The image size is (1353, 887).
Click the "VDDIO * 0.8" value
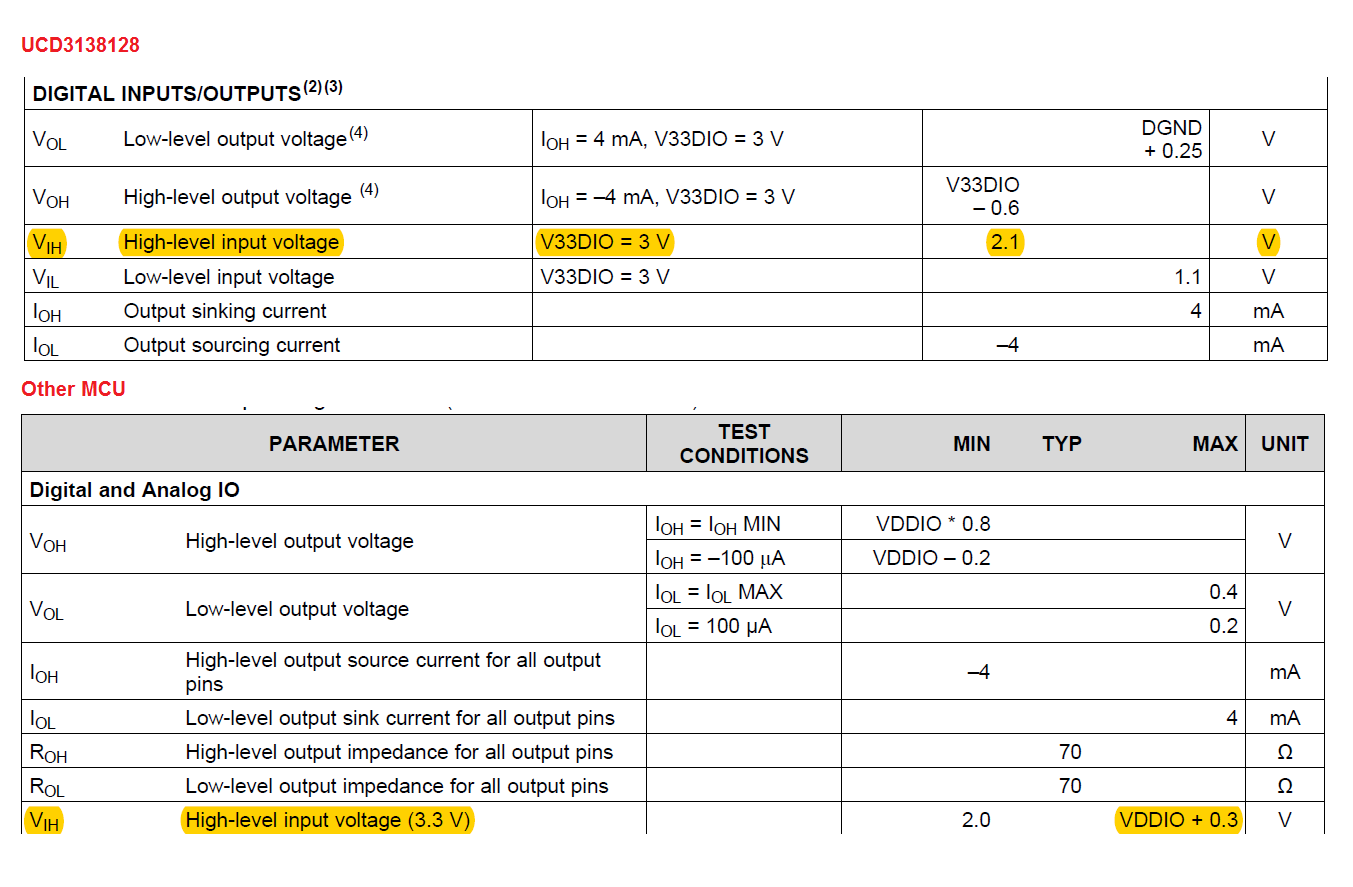pyautogui.click(x=933, y=524)
